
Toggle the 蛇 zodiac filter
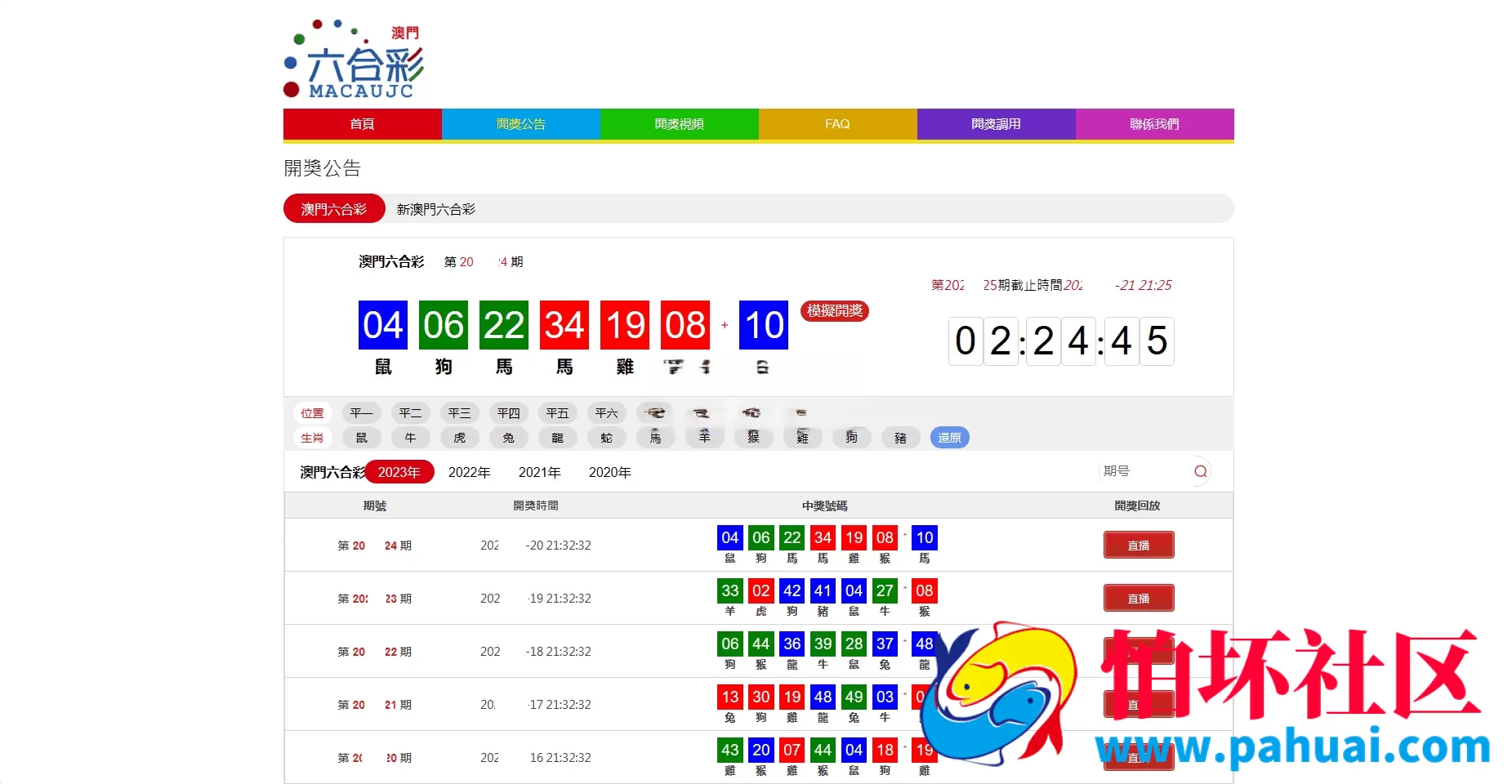(x=606, y=438)
